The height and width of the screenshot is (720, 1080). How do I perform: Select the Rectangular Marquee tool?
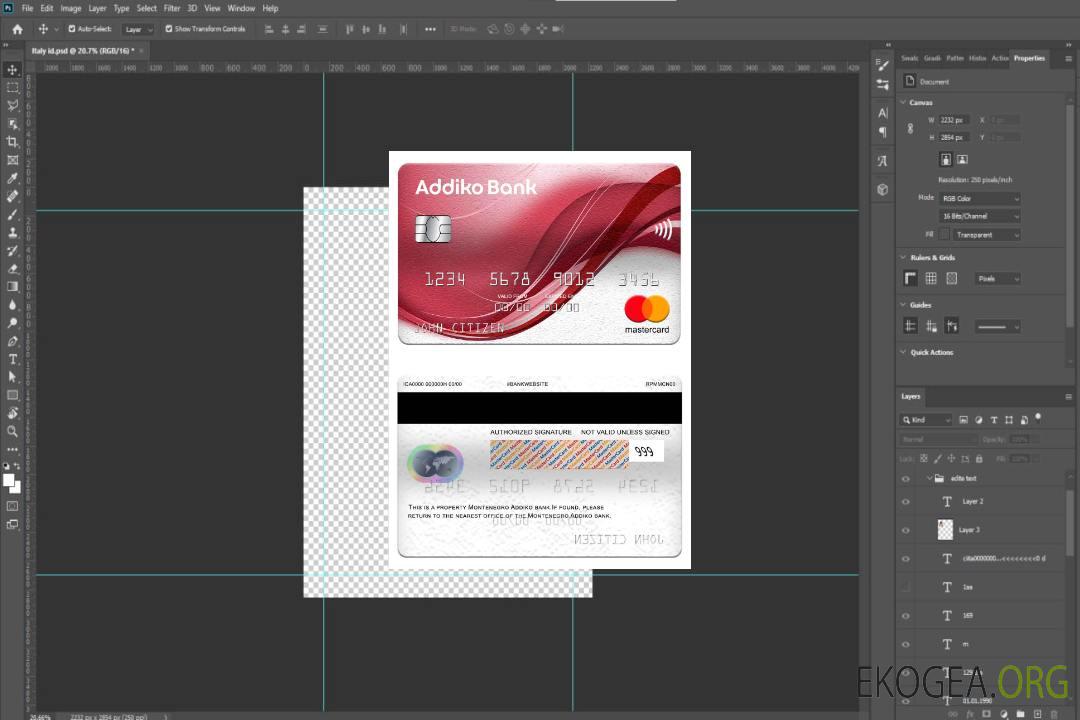(x=12, y=88)
